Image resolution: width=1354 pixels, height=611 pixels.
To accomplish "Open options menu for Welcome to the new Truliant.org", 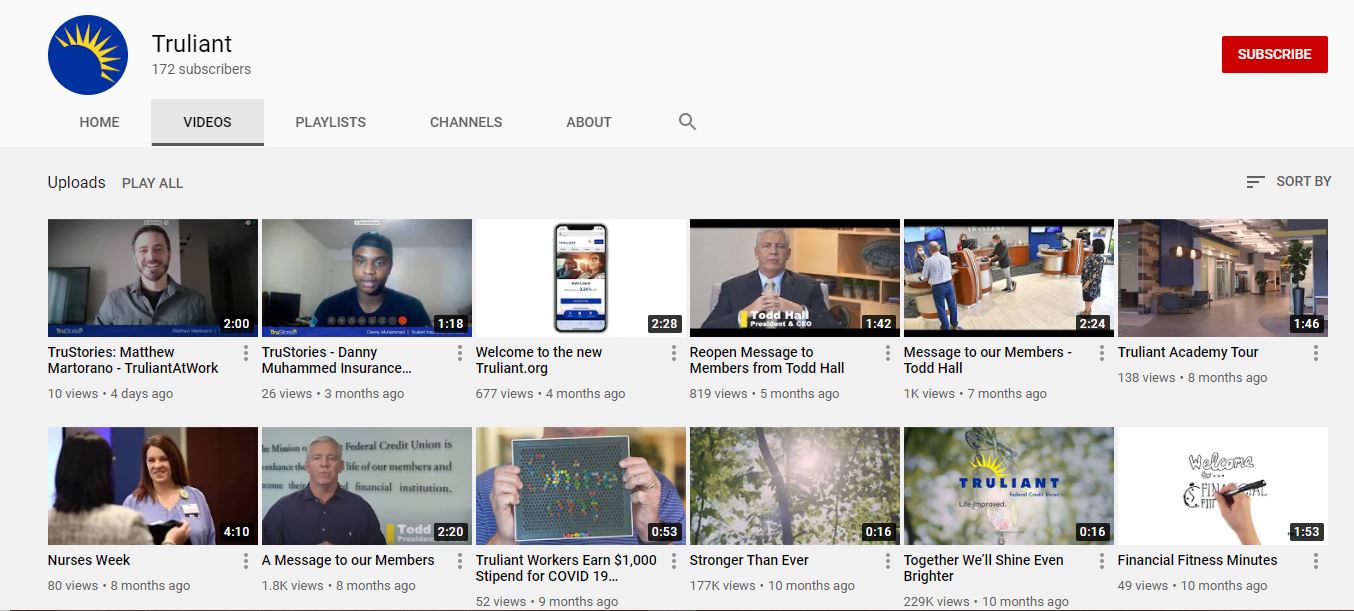I will pyautogui.click(x=674, y=353).
